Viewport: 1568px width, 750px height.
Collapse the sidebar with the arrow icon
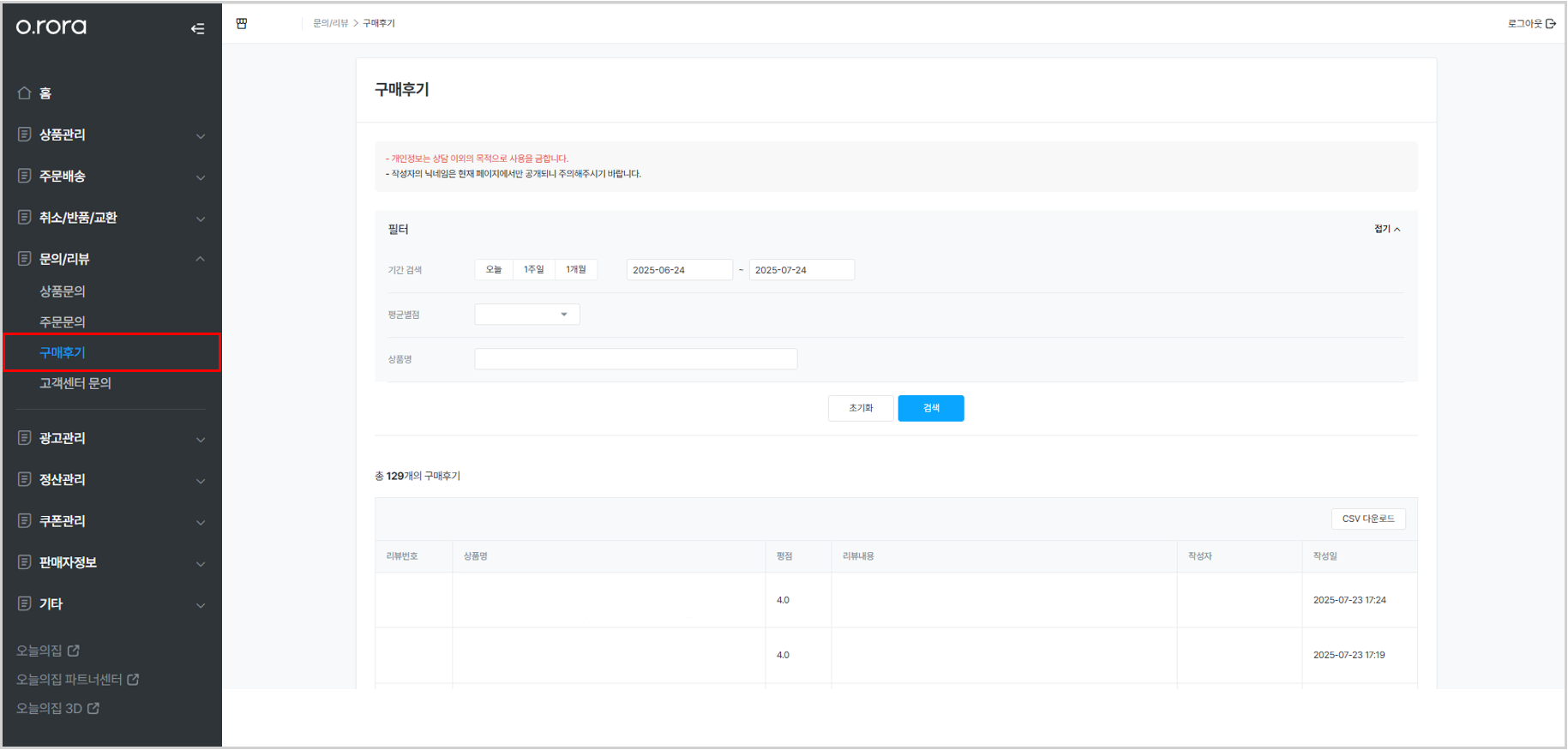pos(197,28)
